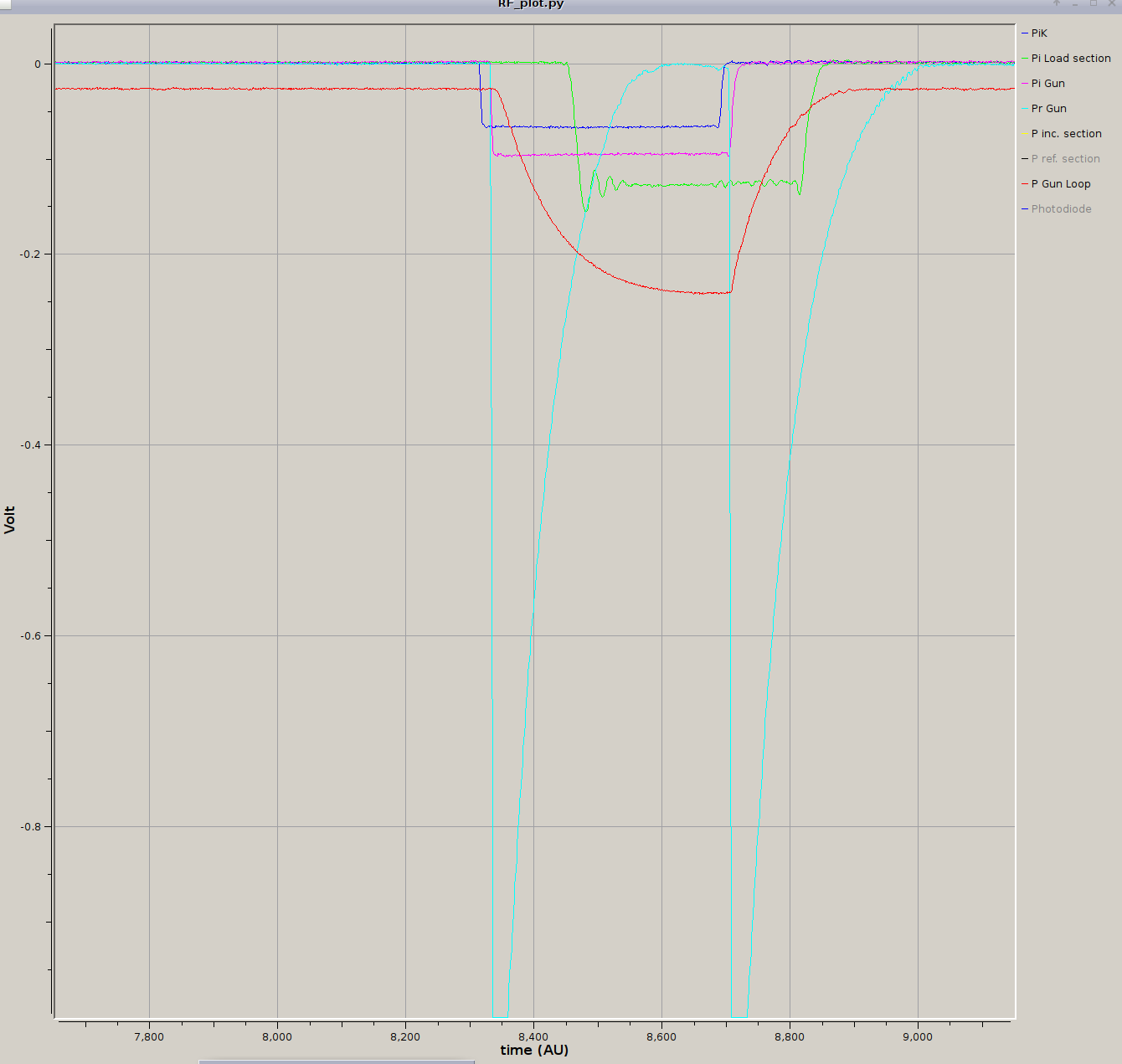The width and height of the screenshot is (1122, 1064).
Task: Toggle the P inc. section legend entry
Action: click(x=1066, y=134)
